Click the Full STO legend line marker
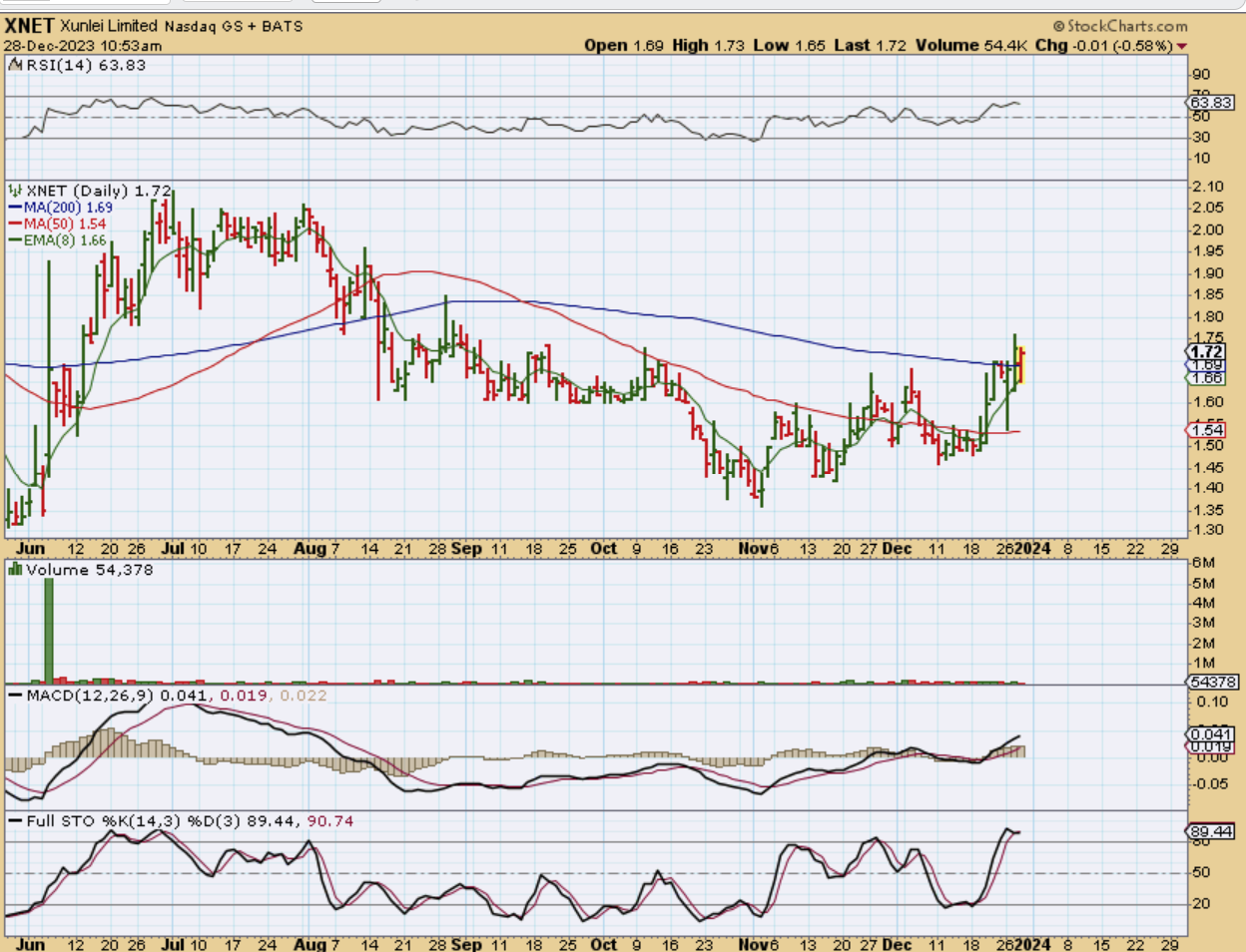 point(15,821)
